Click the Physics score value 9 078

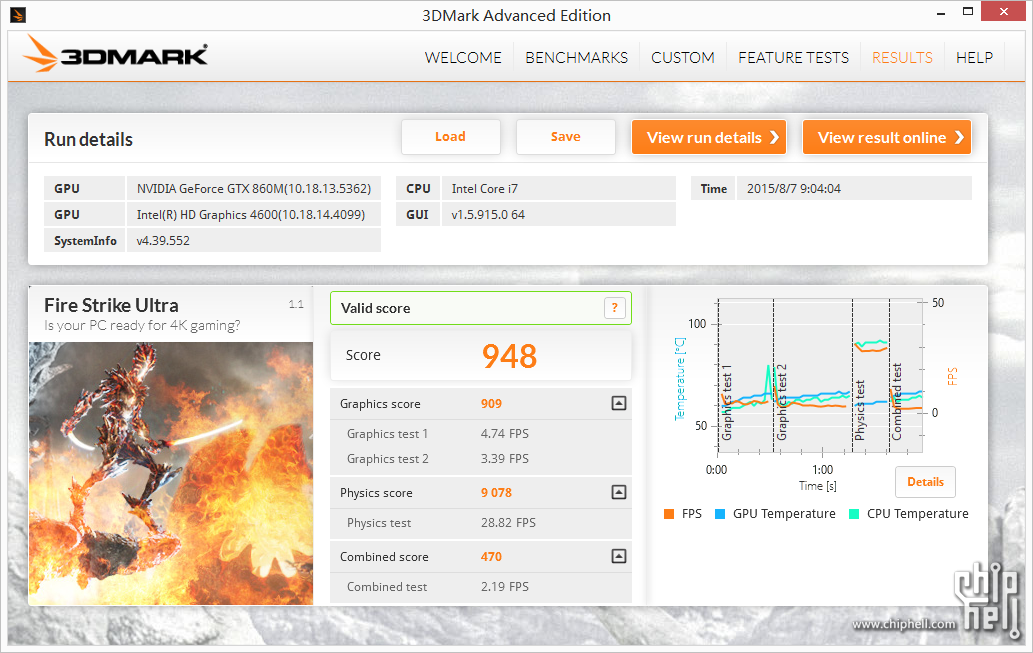pos(496,493)
